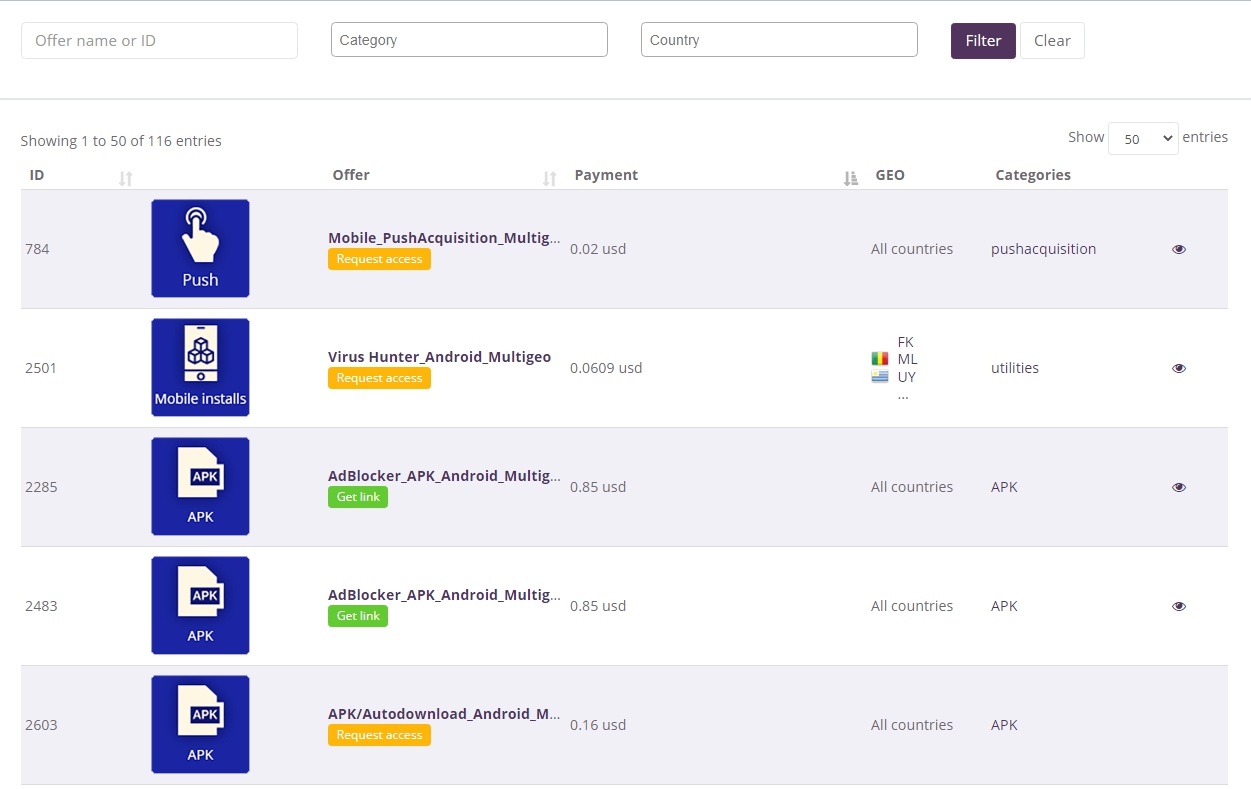Click the eye icon for Virus Hunter offer
The height and width of the screenshot is (789, 1251).
coord(1179,368)
